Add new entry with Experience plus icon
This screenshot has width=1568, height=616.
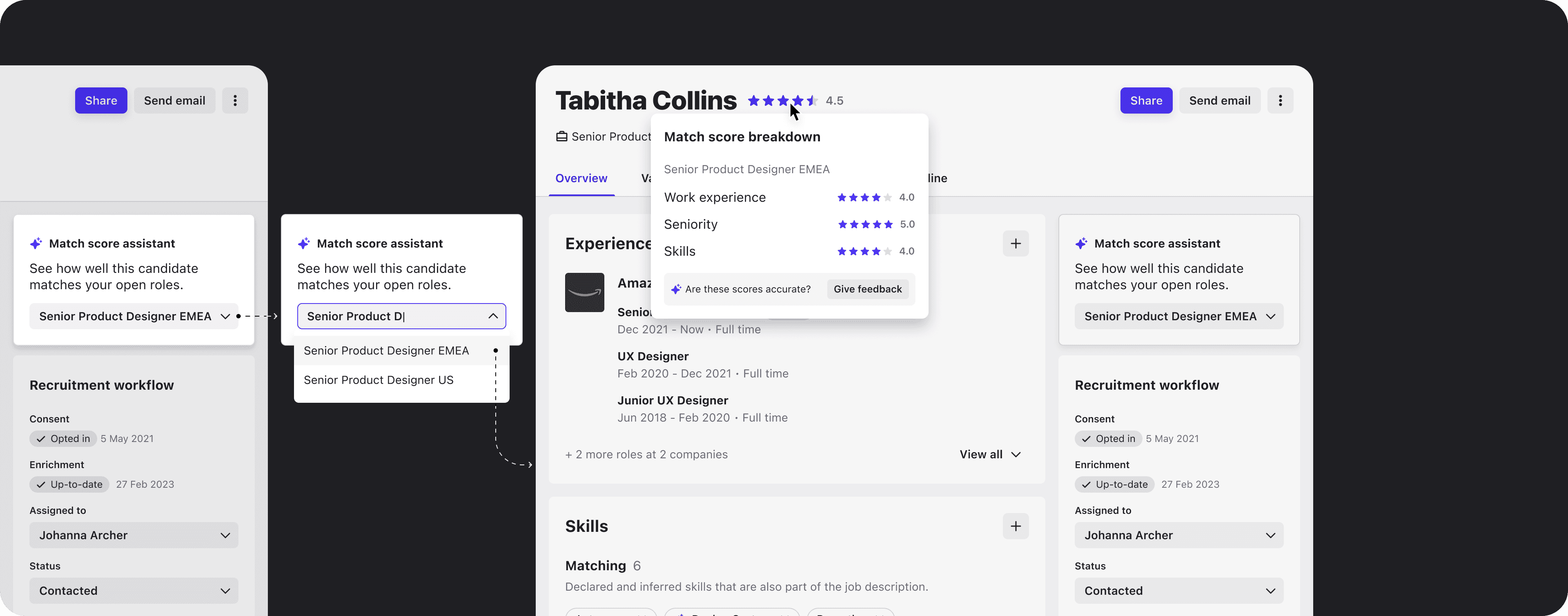(x=1015, y=243)
